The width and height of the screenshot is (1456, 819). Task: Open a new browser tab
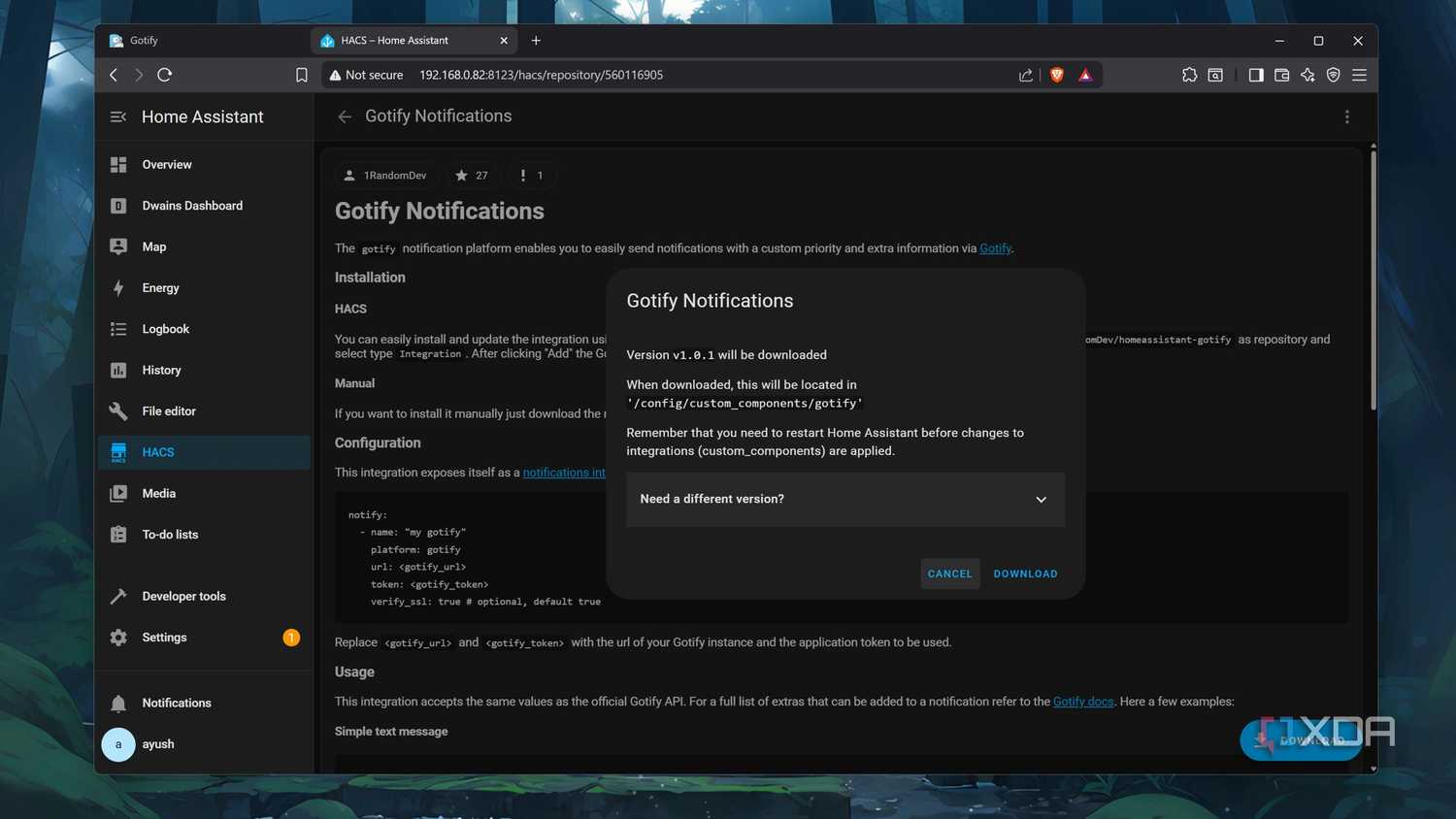pyautogui.click(x=536, y=41)
